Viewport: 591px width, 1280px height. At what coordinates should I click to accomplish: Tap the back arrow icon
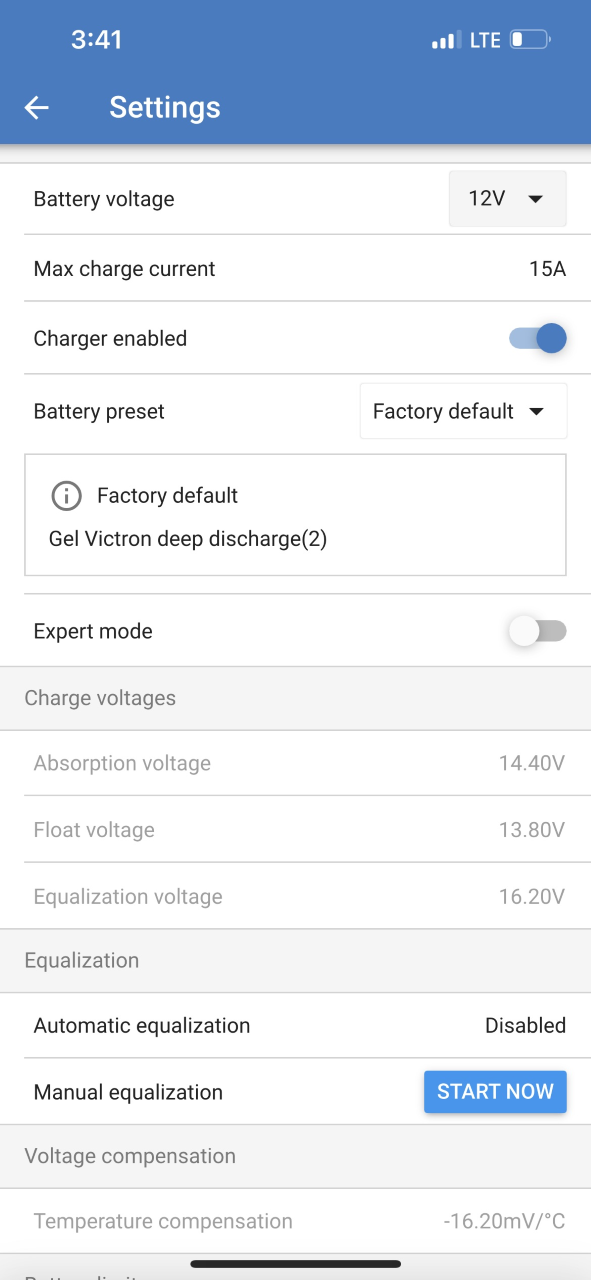tap(37, 108)
